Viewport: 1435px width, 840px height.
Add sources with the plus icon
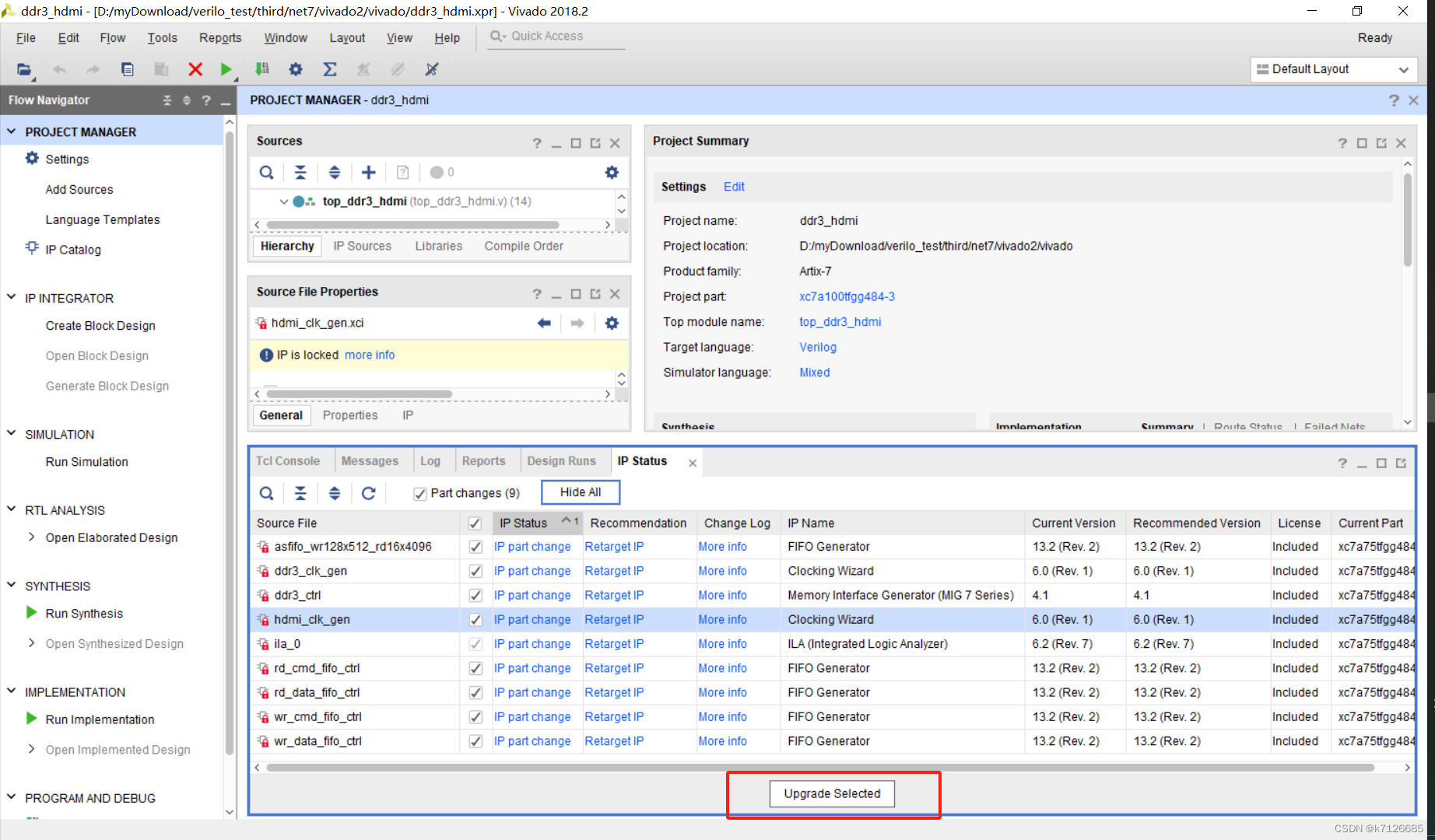pyautogui.click(x=369, y=173)
